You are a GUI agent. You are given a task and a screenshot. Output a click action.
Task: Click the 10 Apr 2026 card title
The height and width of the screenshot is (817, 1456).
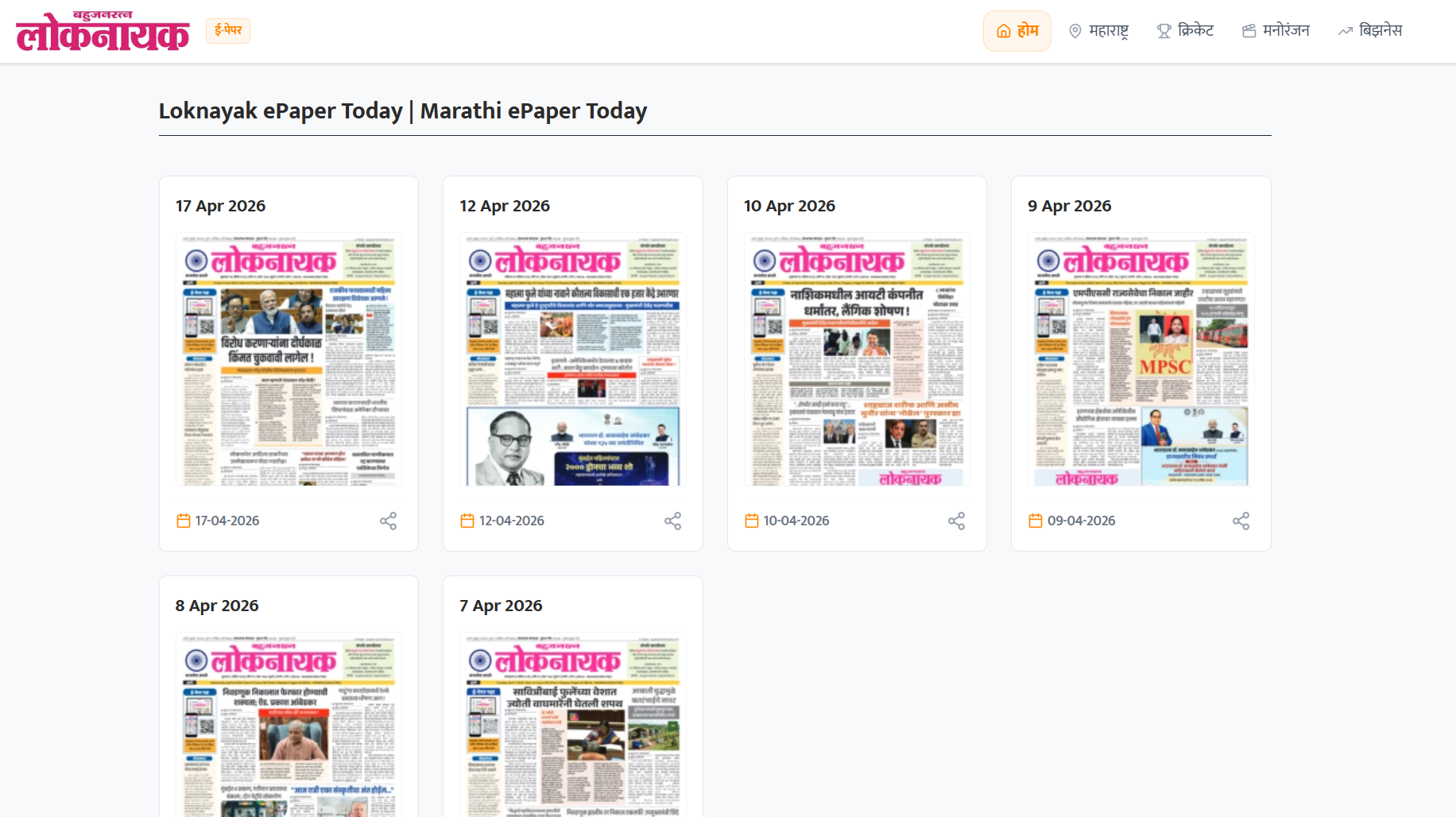(789, 206)
